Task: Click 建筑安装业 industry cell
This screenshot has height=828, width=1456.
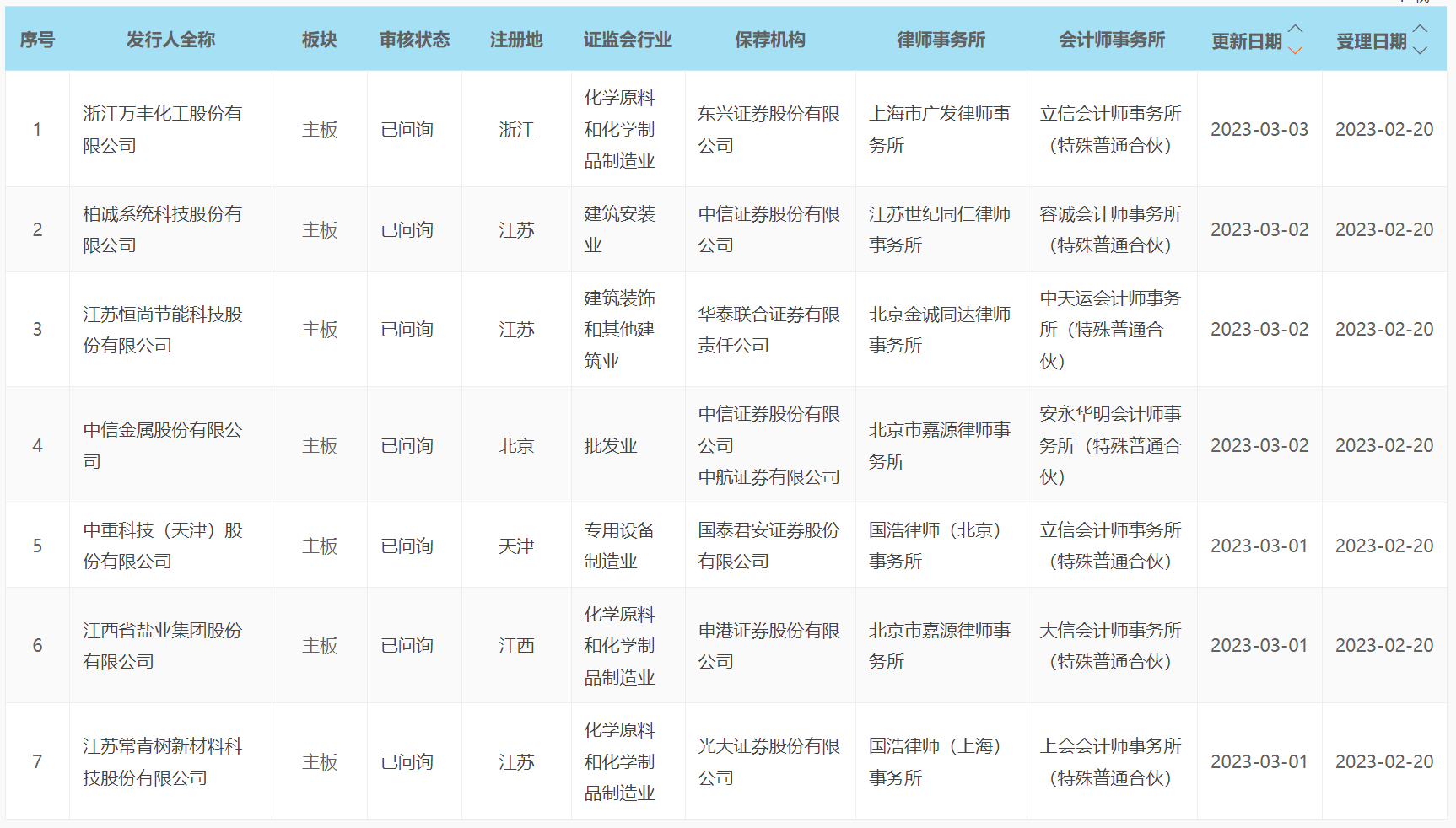Action: click(x=620, y=229)
